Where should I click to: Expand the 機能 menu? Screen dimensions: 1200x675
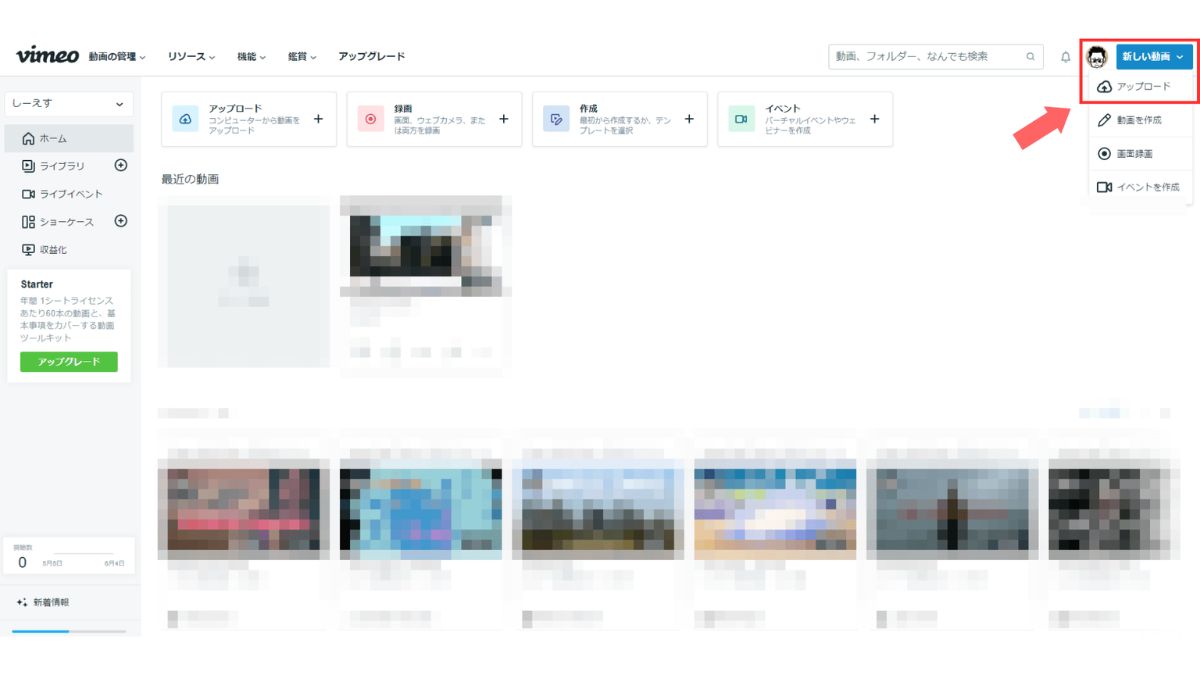[251, 57]
